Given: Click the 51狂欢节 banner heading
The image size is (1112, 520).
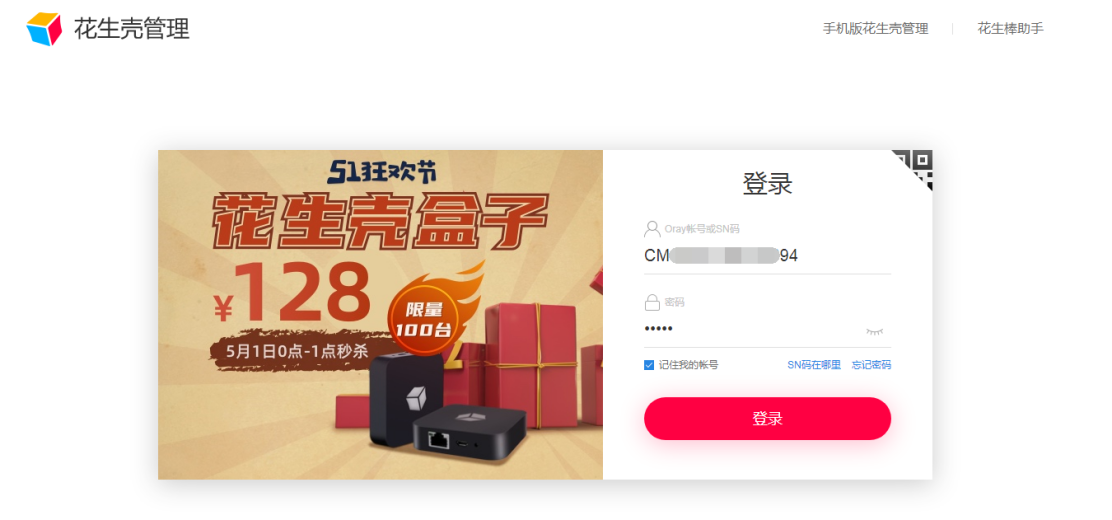Looking at the screenshot, I should (382, 171).
